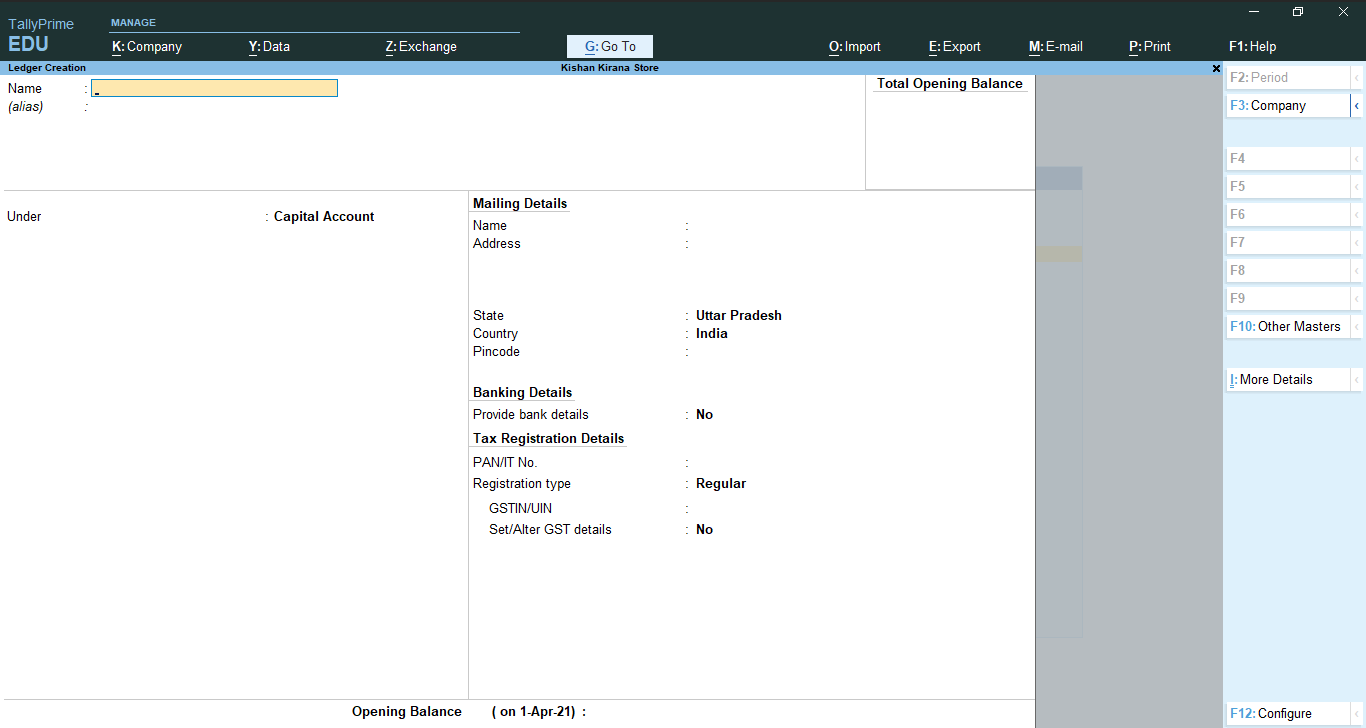Screen dimensions: 1366x728
Task: Click the Mailing Details heading
Action: (520, 204)
